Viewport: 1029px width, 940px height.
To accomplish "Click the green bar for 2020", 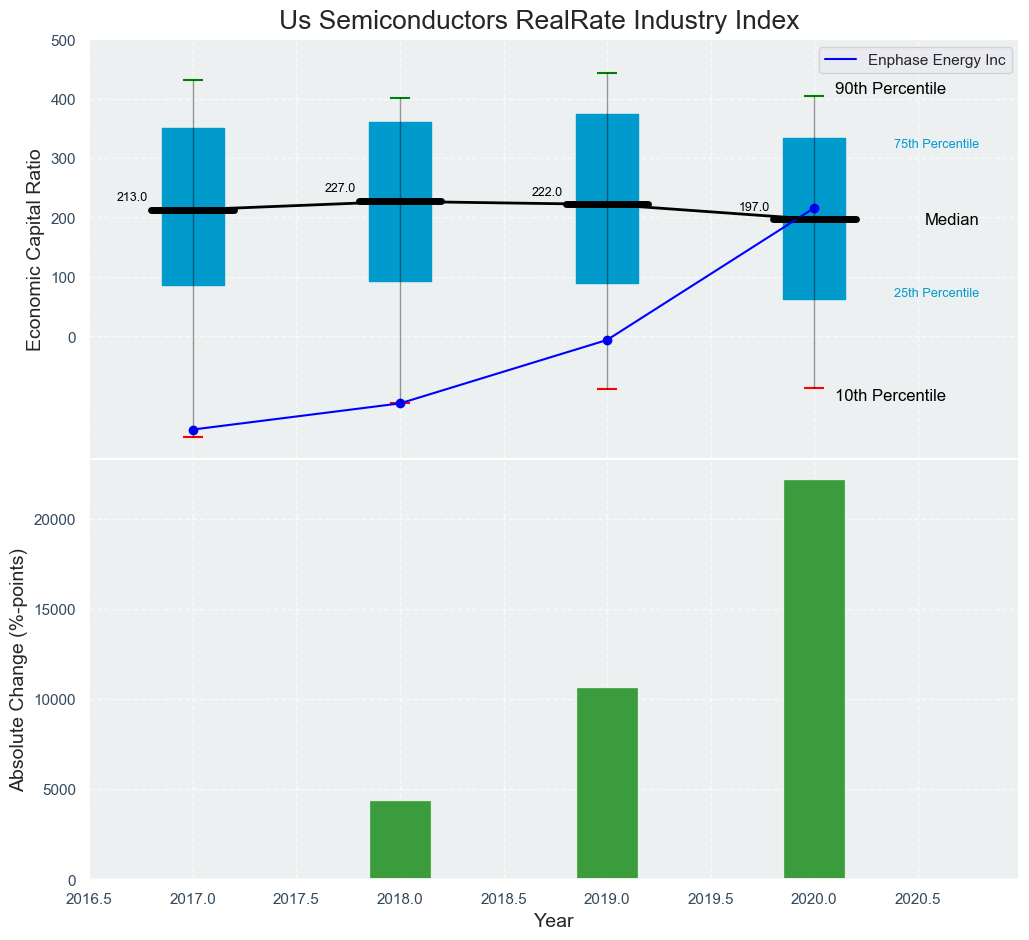I will pos(814,680).
